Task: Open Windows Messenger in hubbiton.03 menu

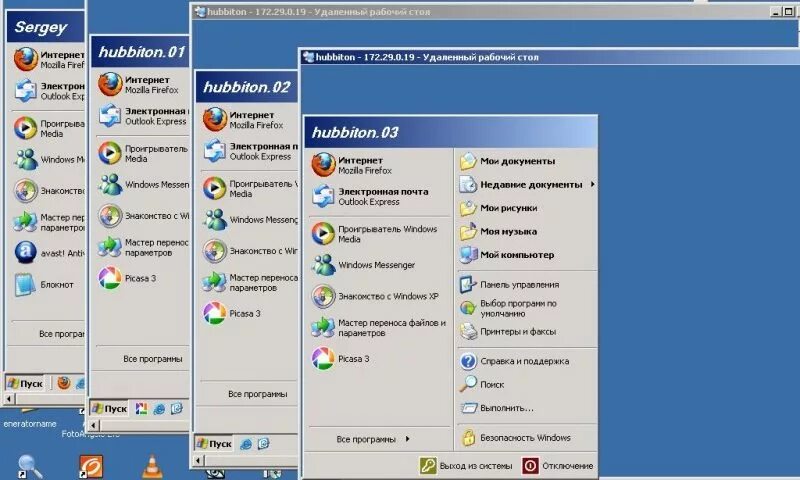Action: pos(379,265)
